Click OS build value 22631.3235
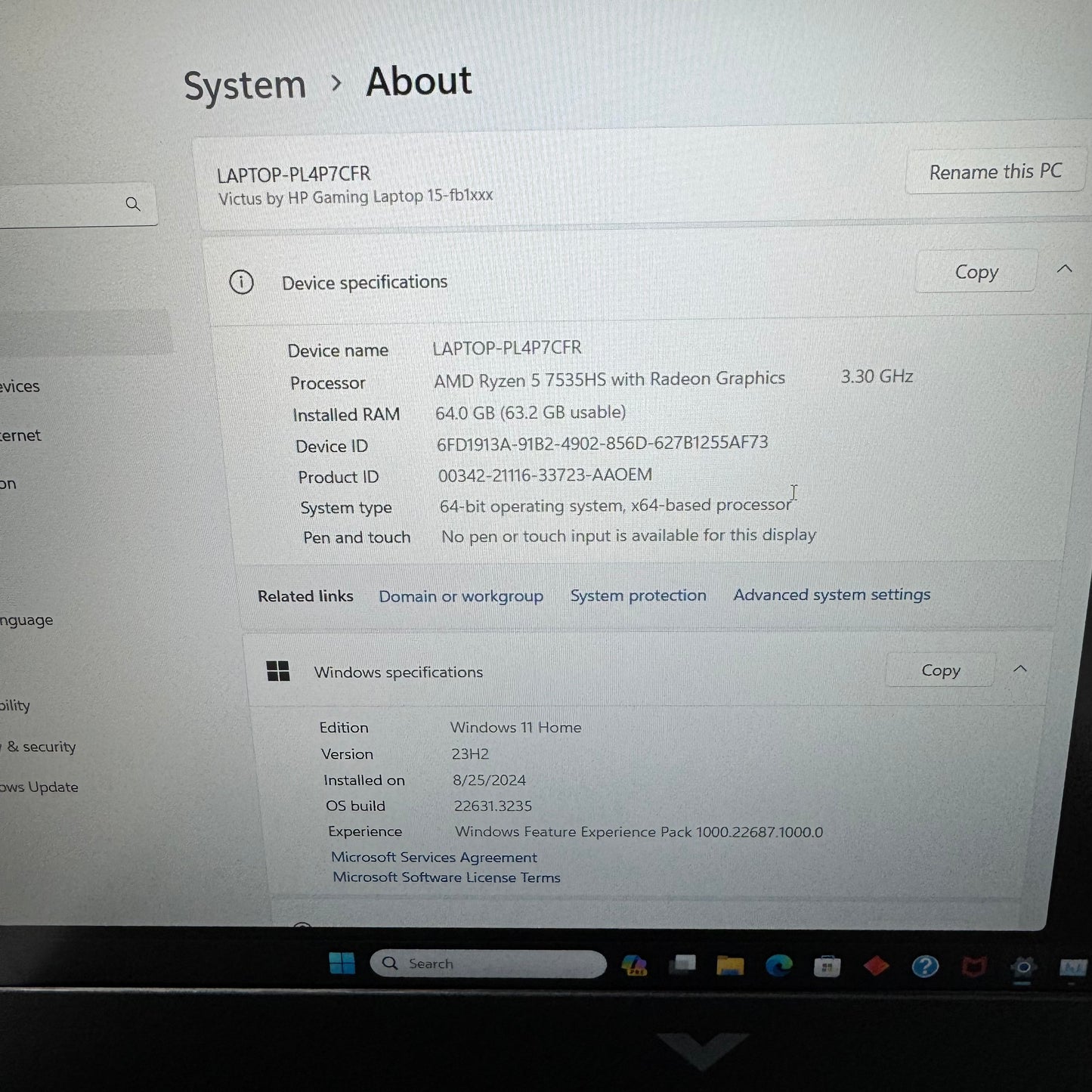Image resolution: width=1092 pixels, height=1092 pixels. click(493, 806)
